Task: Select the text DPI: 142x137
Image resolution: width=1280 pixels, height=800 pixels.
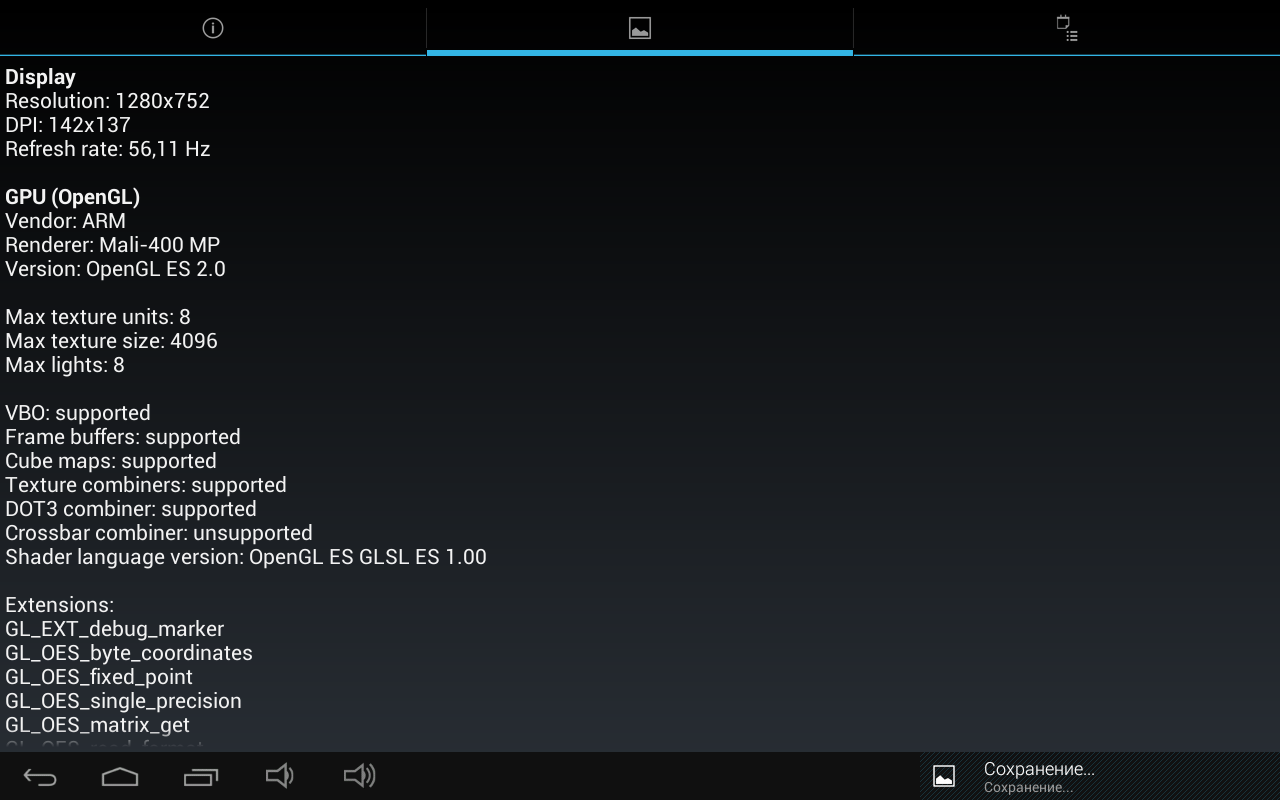Action: click(x=68, y=125)
